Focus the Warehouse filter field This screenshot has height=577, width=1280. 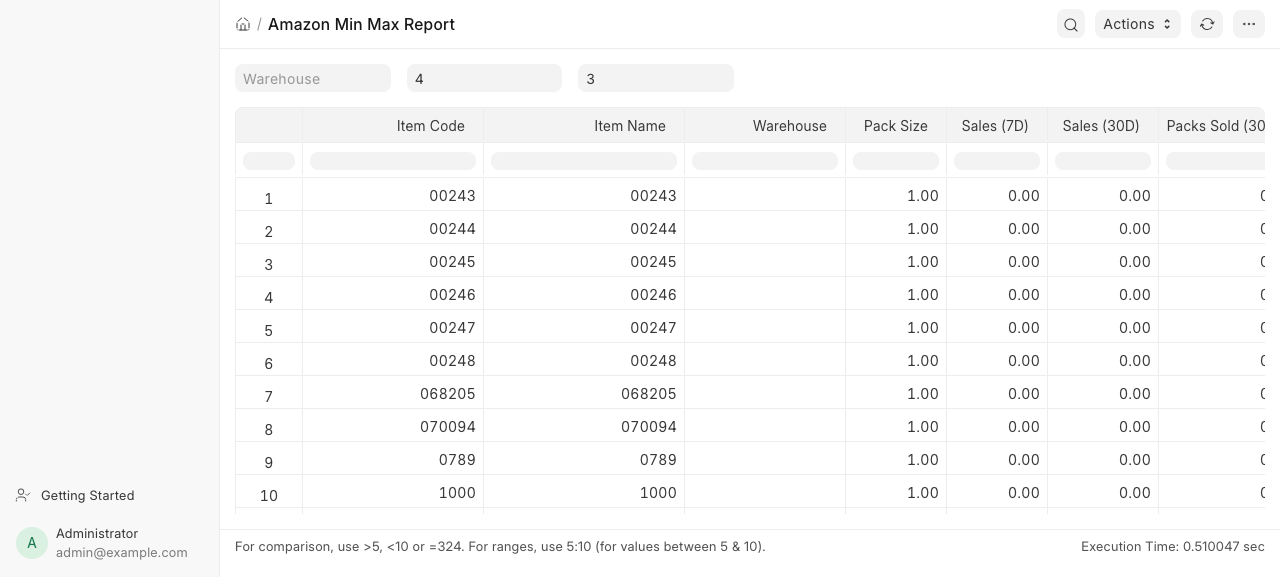click(313, 78)
